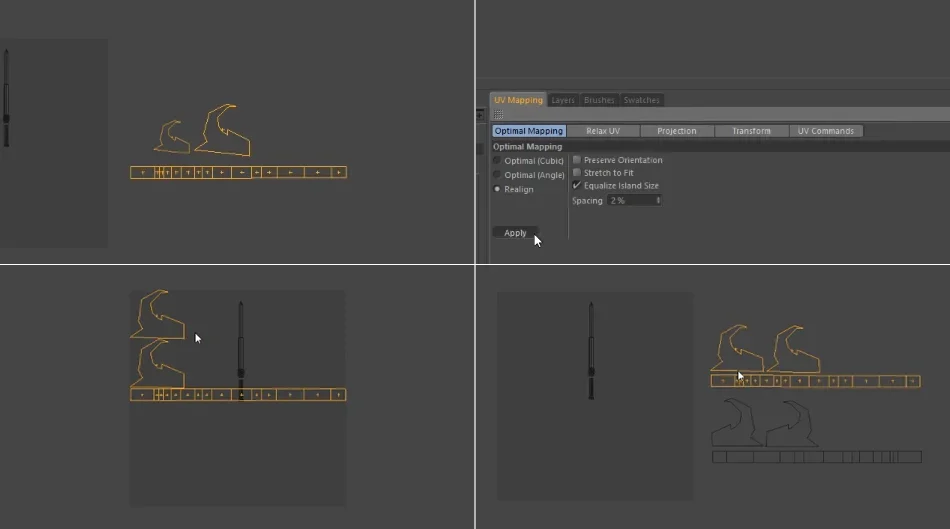Show the Projection section
The width and height of the screenshot is (950, 529).
(677, 131)
